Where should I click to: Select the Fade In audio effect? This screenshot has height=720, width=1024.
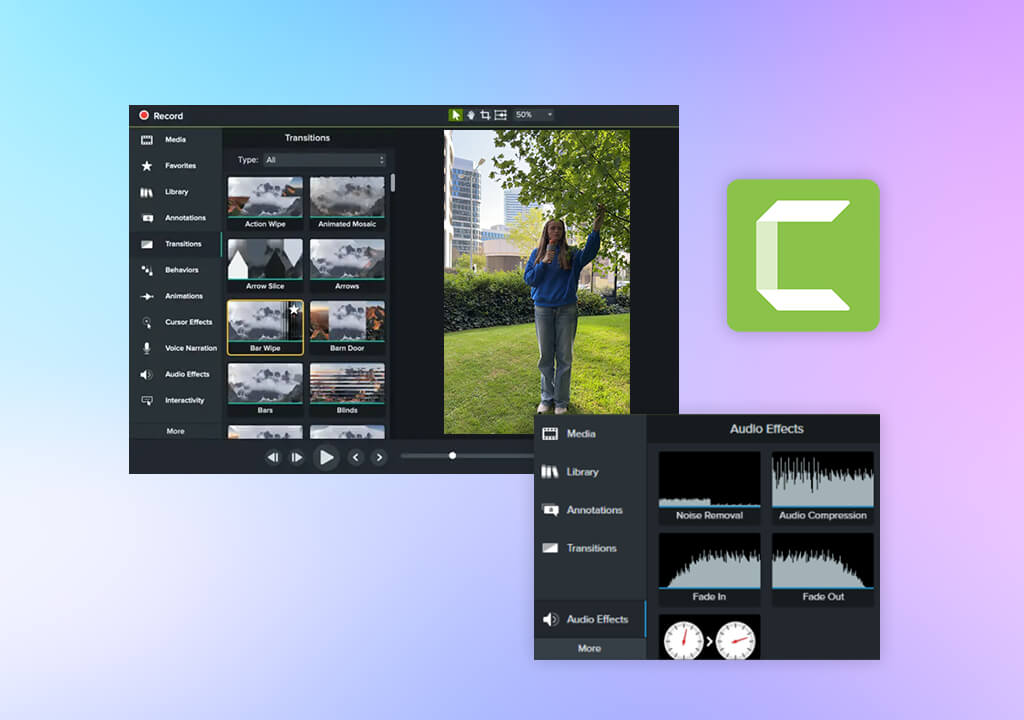click(709, 569)
